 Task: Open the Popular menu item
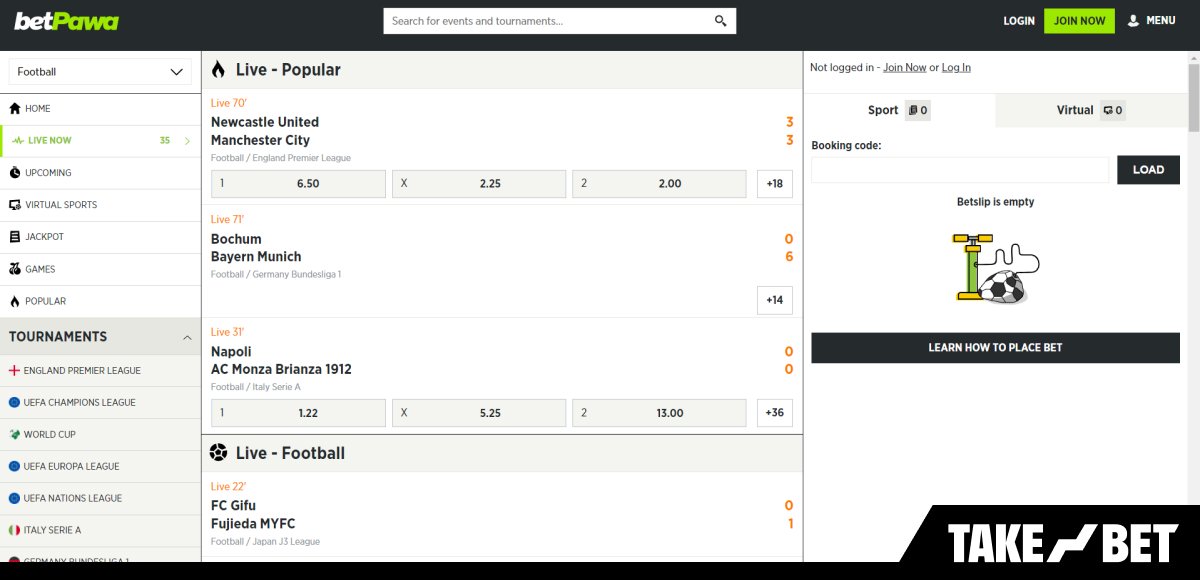click(100, 301)
